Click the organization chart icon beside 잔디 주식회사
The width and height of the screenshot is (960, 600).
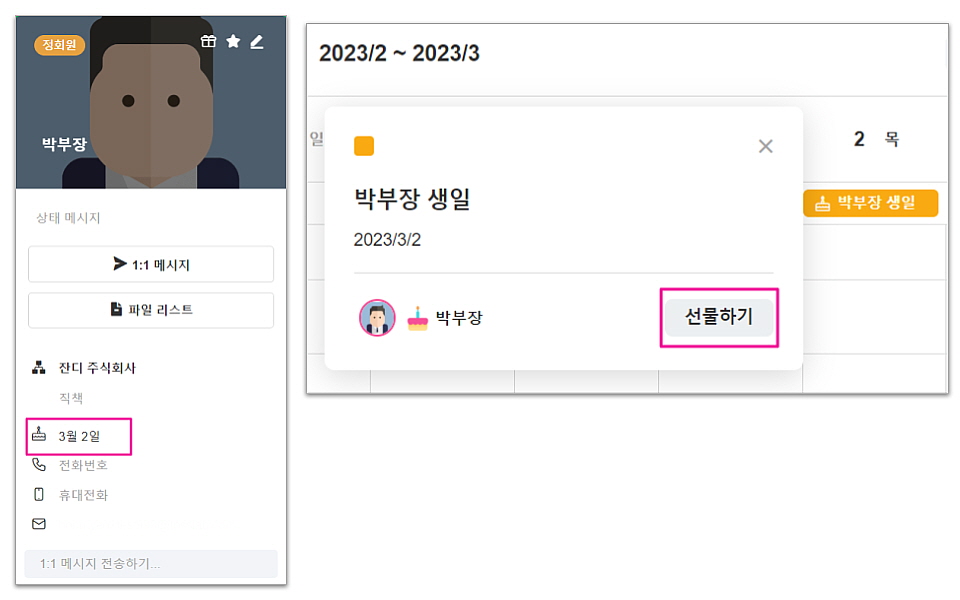[x=39, y=368]
